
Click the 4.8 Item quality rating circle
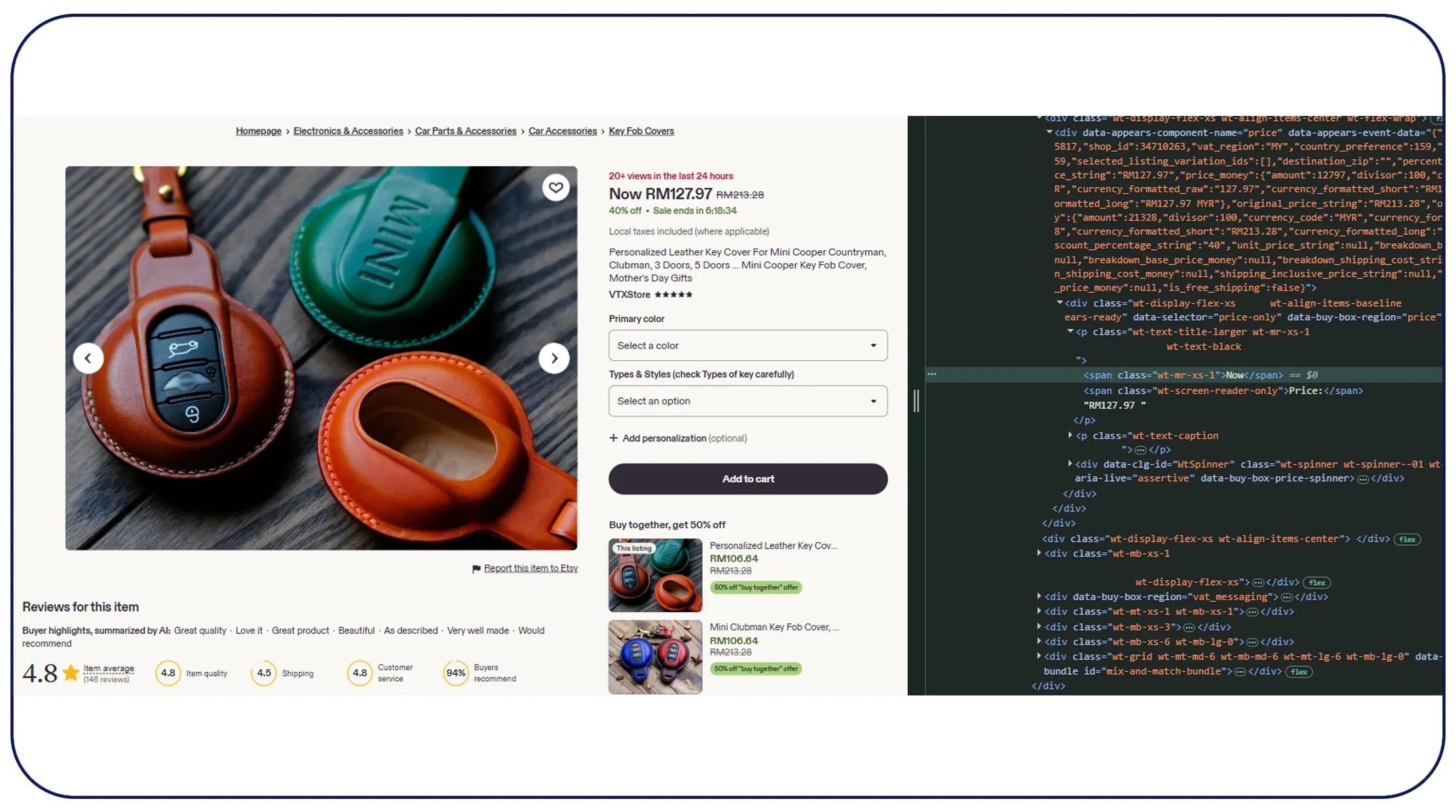click(168, 673)
